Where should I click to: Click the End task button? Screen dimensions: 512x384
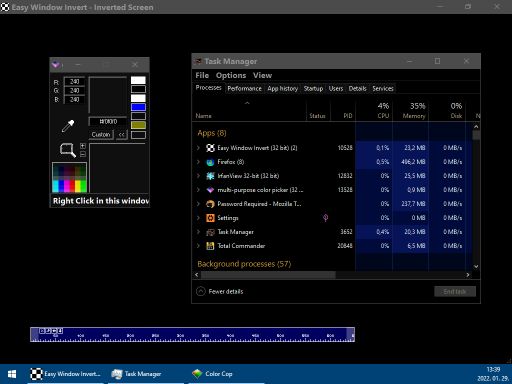[x=455, y=292]
